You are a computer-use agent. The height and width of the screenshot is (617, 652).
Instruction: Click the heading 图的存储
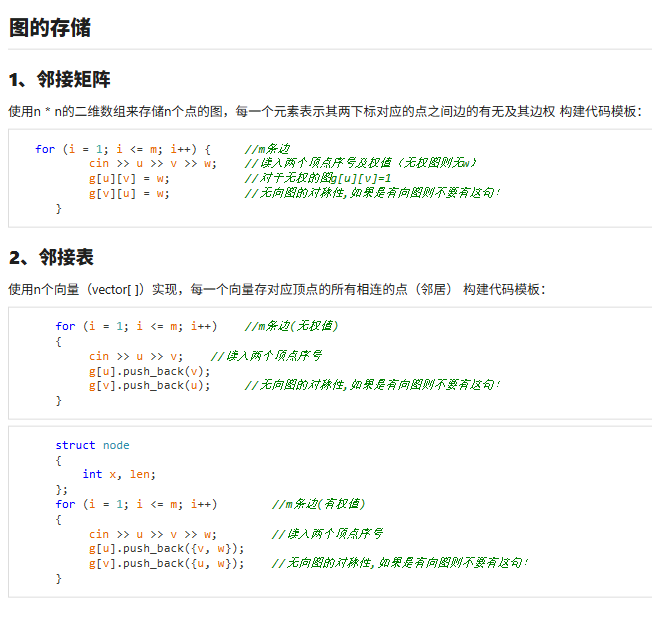tap(50, 28)
